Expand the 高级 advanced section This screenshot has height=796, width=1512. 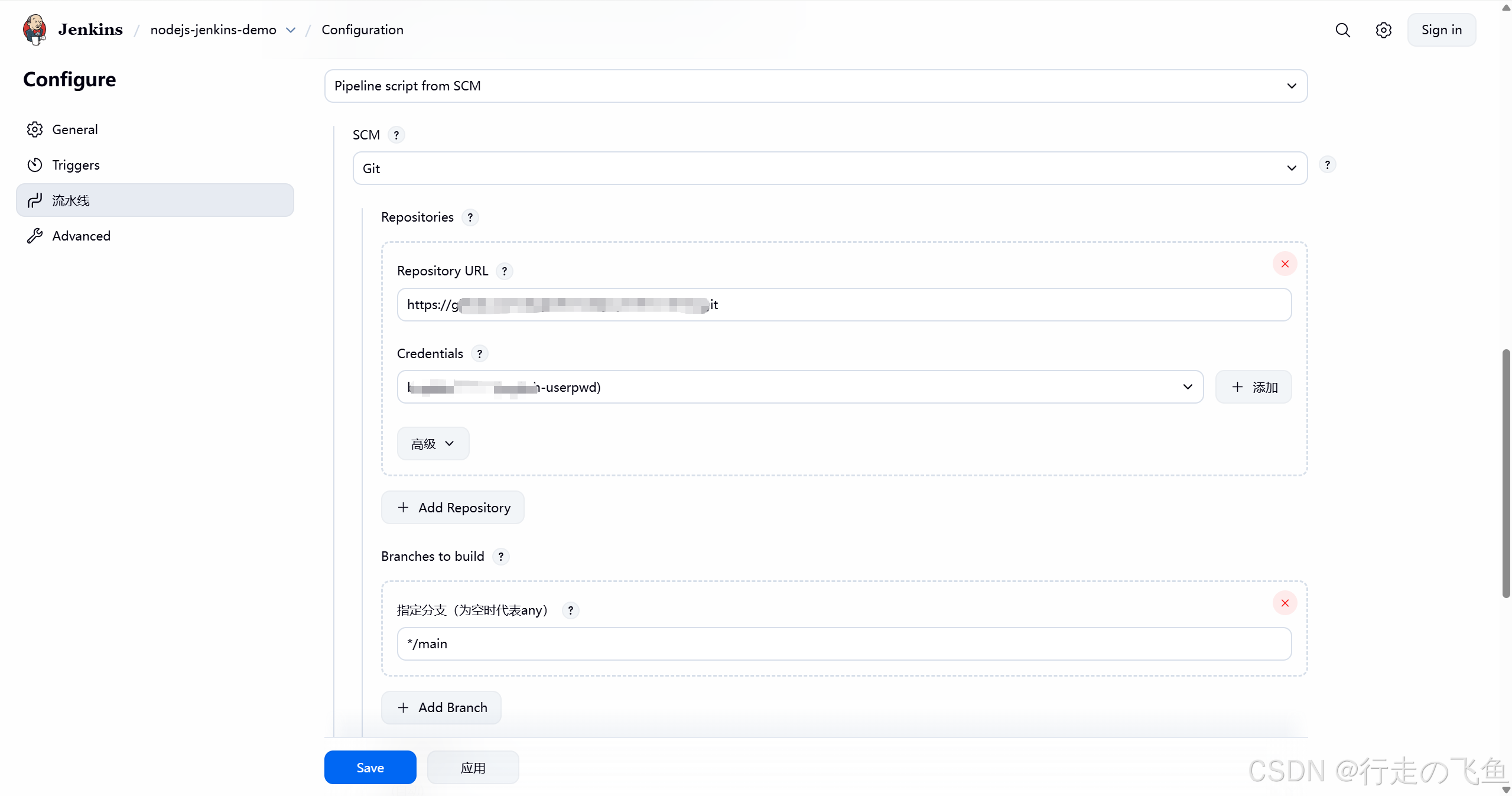433,444
